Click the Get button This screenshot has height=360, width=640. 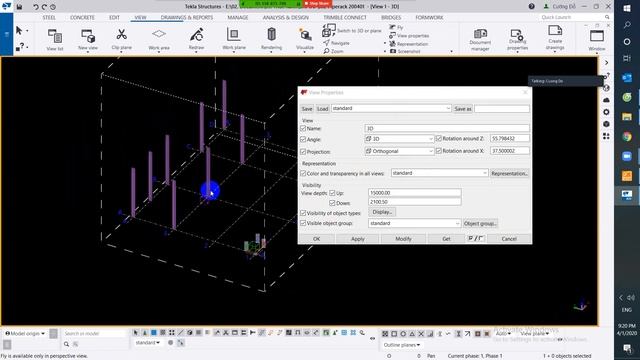(x=447, y=239)
